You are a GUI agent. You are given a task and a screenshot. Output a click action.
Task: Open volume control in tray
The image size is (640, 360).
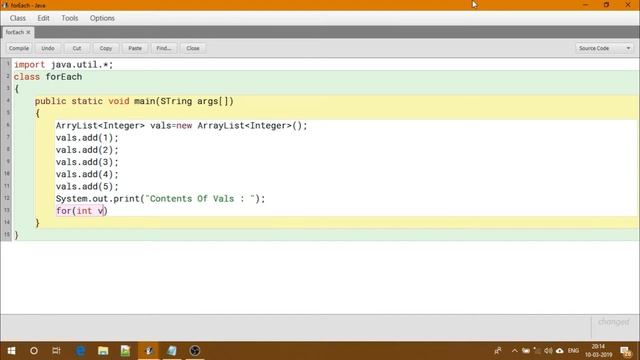548,351
